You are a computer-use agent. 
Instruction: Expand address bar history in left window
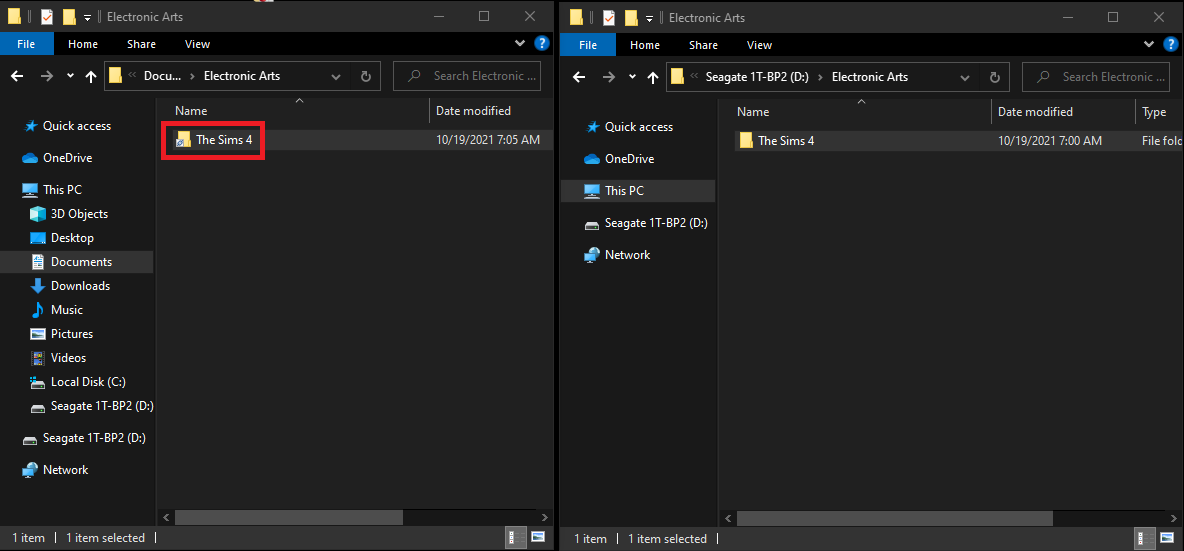point(336,76)
